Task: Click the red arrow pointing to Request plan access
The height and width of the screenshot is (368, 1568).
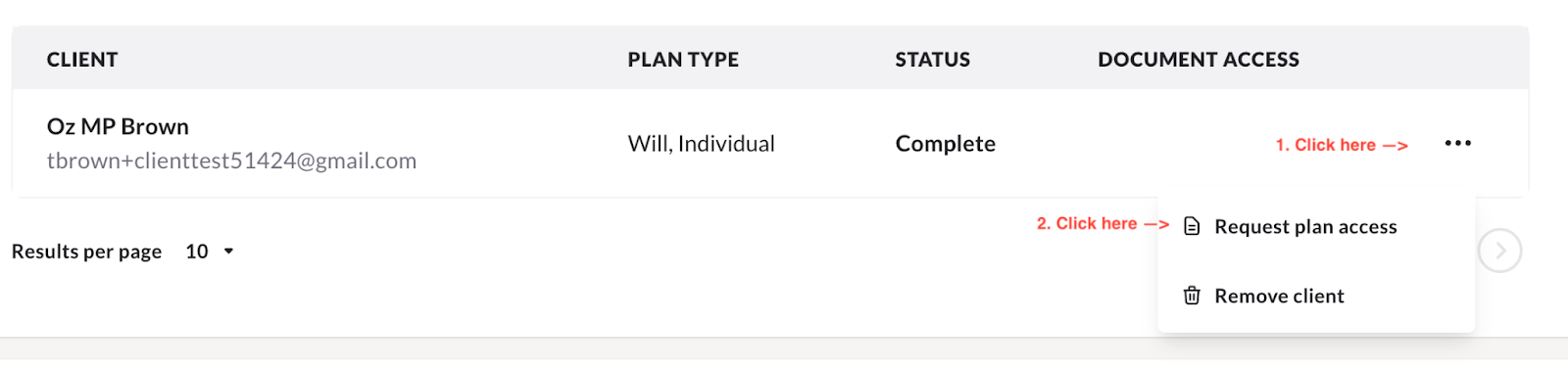Action: pos(1157,224)
